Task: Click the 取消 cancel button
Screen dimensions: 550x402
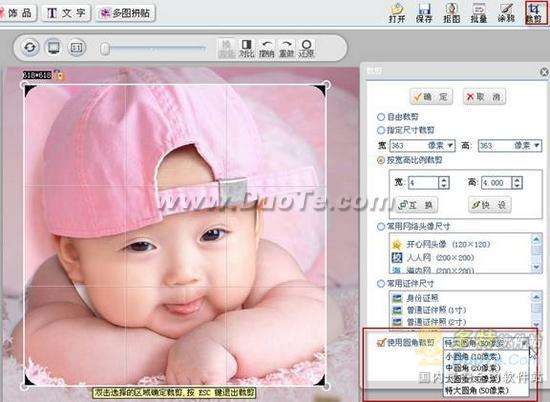Action: (x=484, y=96)
